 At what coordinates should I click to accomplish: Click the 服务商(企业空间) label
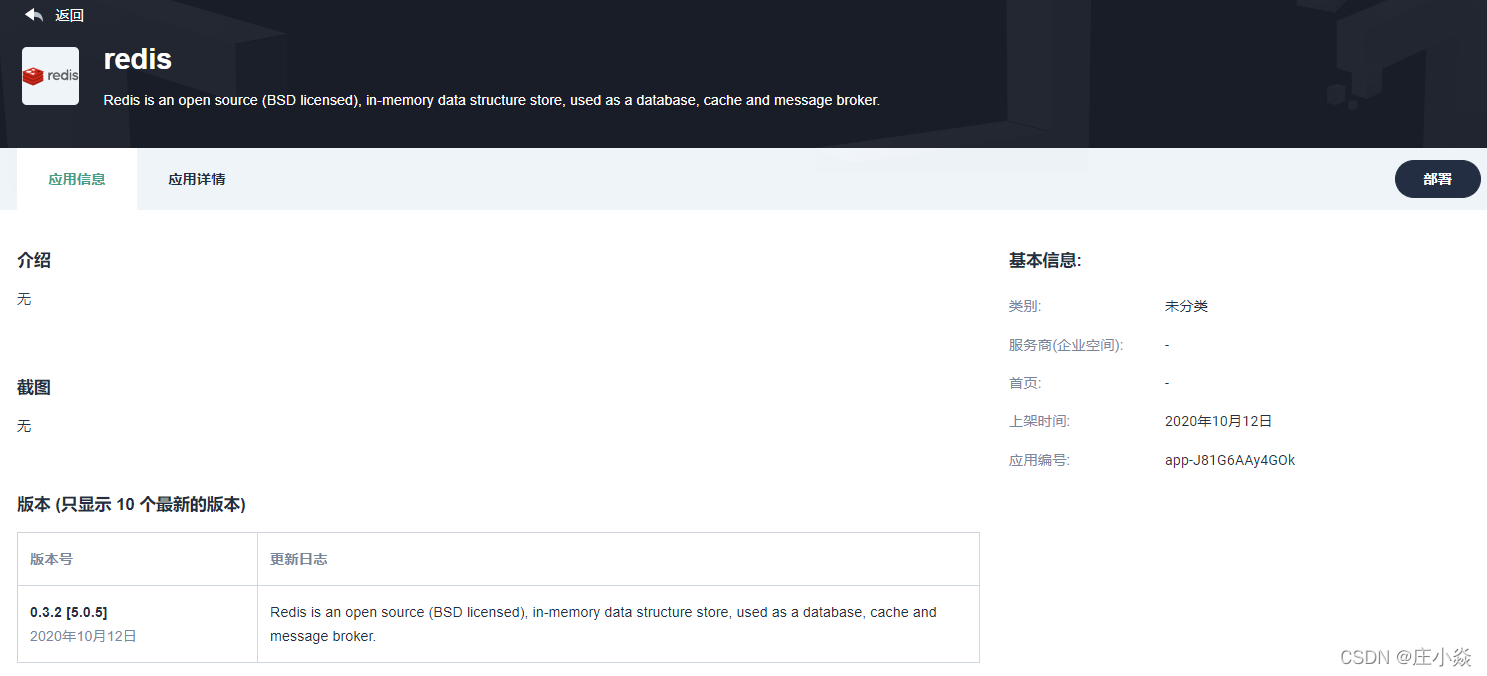[x=1066, y=345]
